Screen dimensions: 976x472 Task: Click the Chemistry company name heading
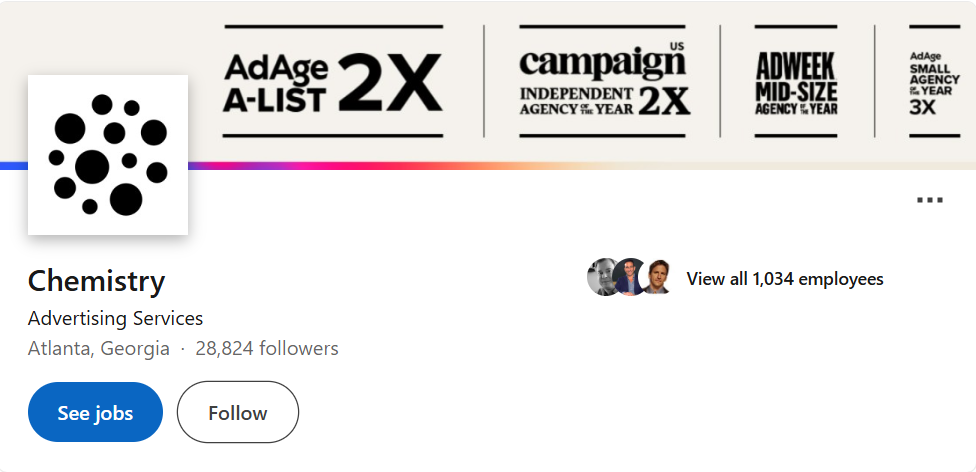click(x=96, y=281)
